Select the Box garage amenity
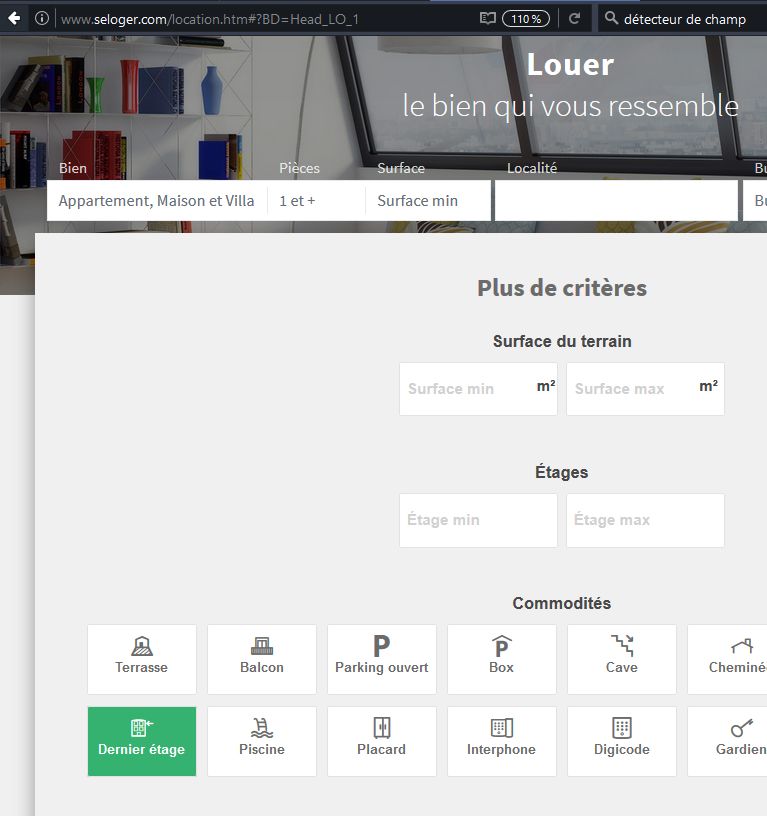This screenshot has height=816, width=767. 502,659
